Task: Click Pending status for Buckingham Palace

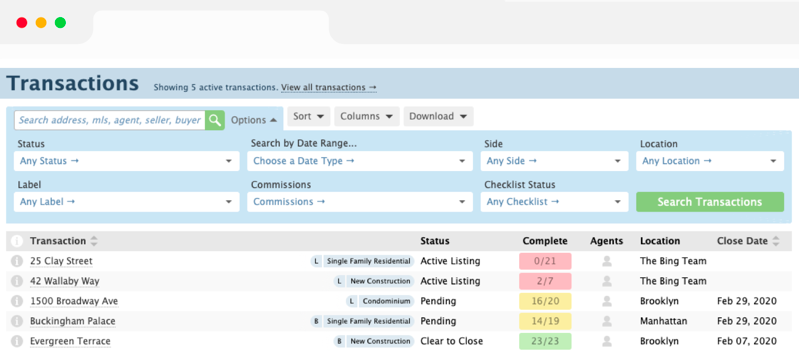Action: pyautogui.click(x=438, y=321)
